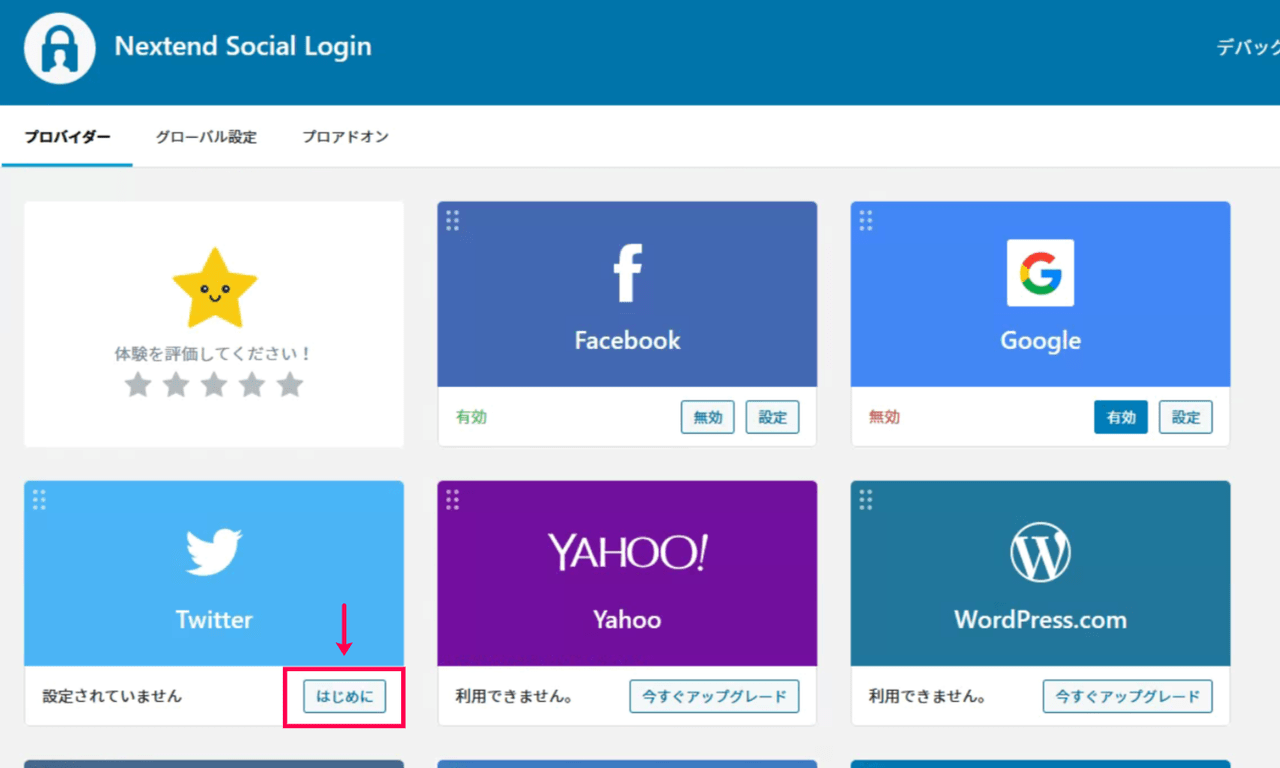Click the デバッグ link in the header
This screenshot has height=768, width=1280.
click(1247, 47)
